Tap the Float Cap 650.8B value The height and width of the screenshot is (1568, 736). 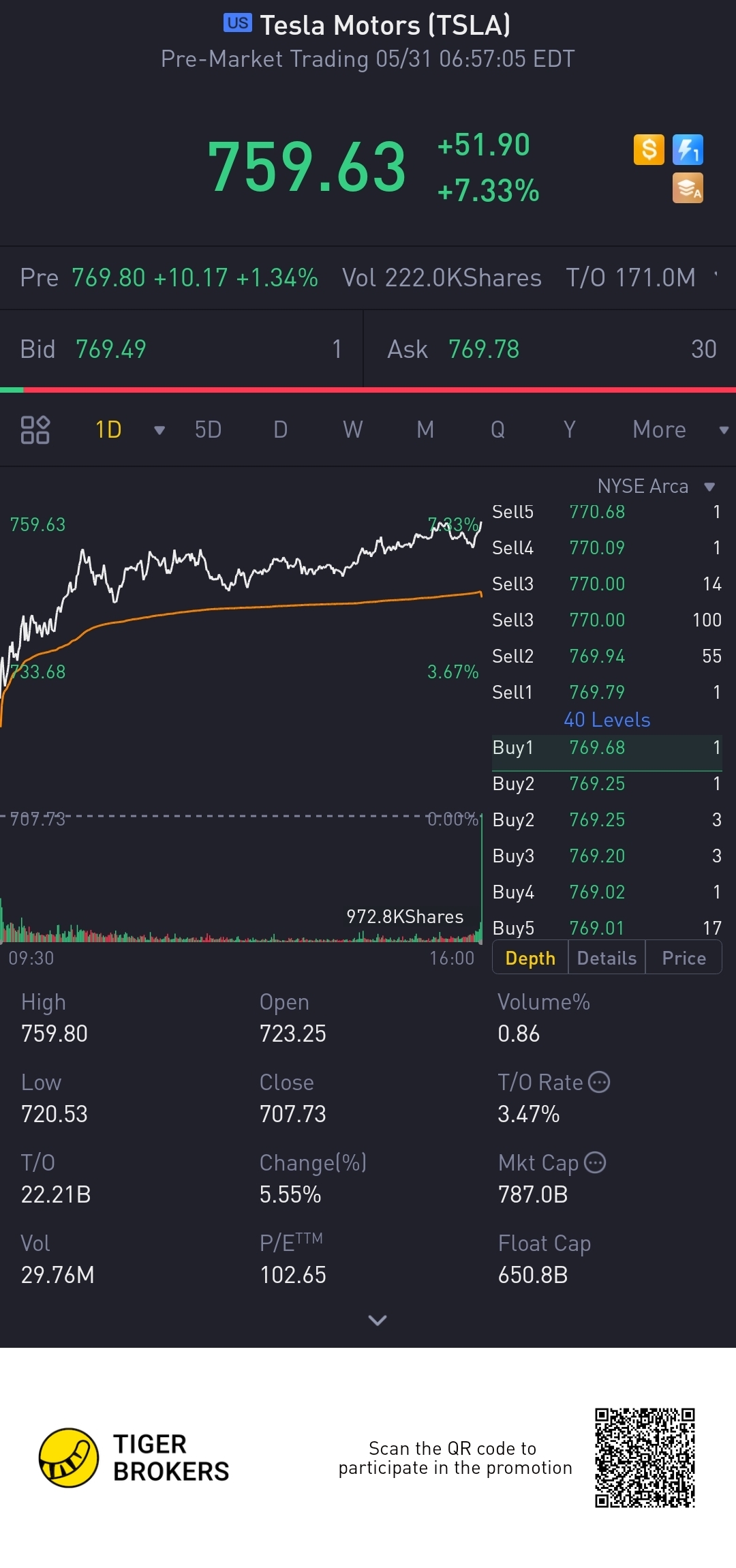[x=533, y=1275]
